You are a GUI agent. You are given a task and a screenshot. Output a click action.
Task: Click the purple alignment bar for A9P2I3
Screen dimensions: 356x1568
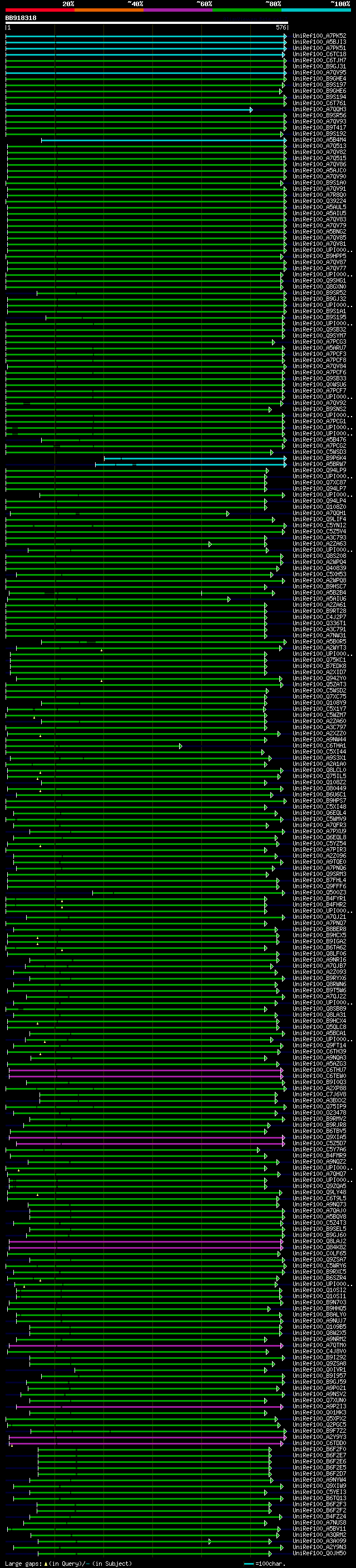click(150, 1407)
